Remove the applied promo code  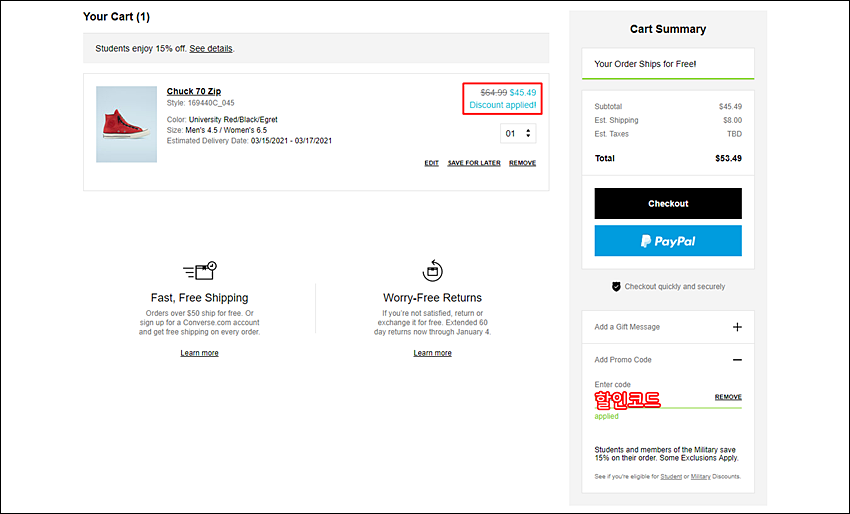point(728,397)
